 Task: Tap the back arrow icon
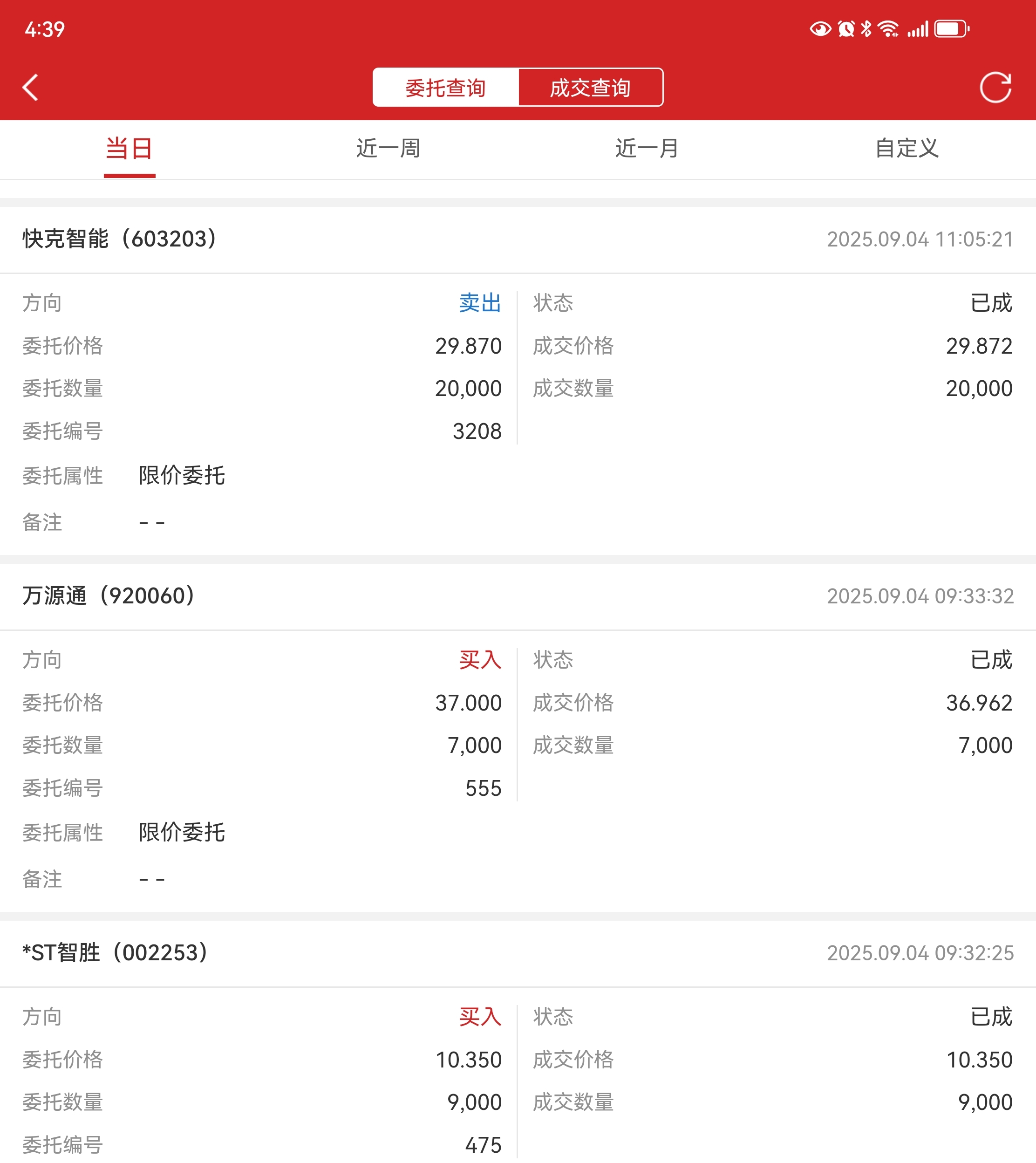pyautogui.click(x=30, y=88)
